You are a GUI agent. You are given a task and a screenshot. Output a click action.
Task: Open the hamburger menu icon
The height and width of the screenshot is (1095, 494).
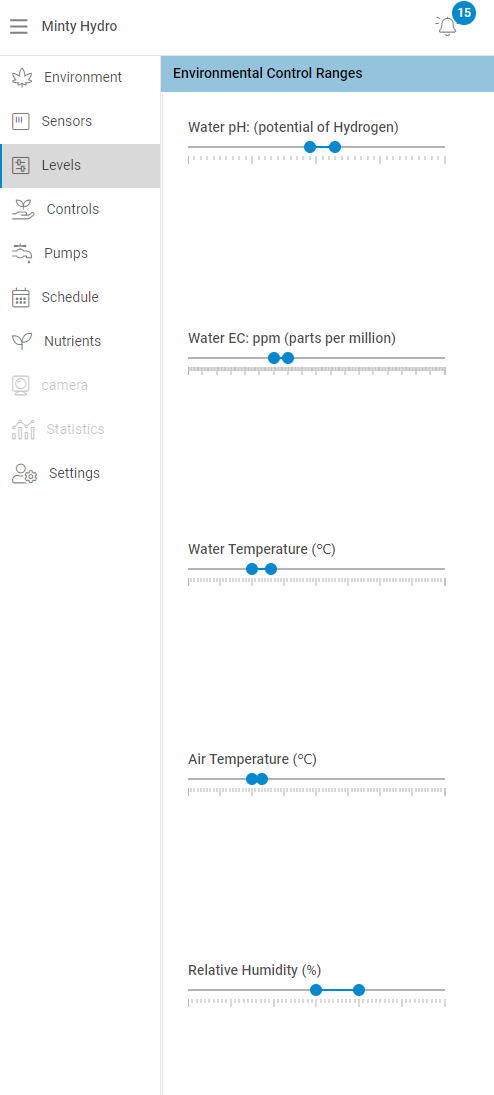coord(19,27)
